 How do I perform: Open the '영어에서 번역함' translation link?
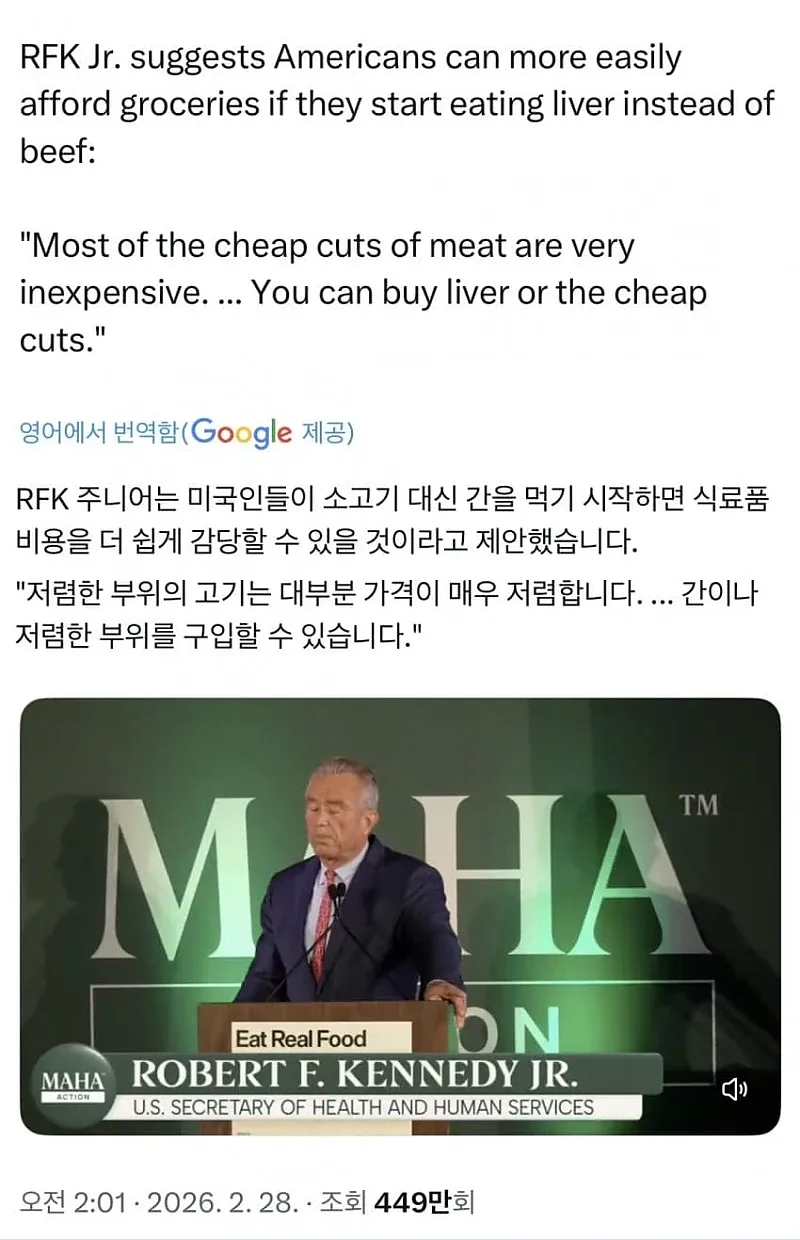(100, 433)
